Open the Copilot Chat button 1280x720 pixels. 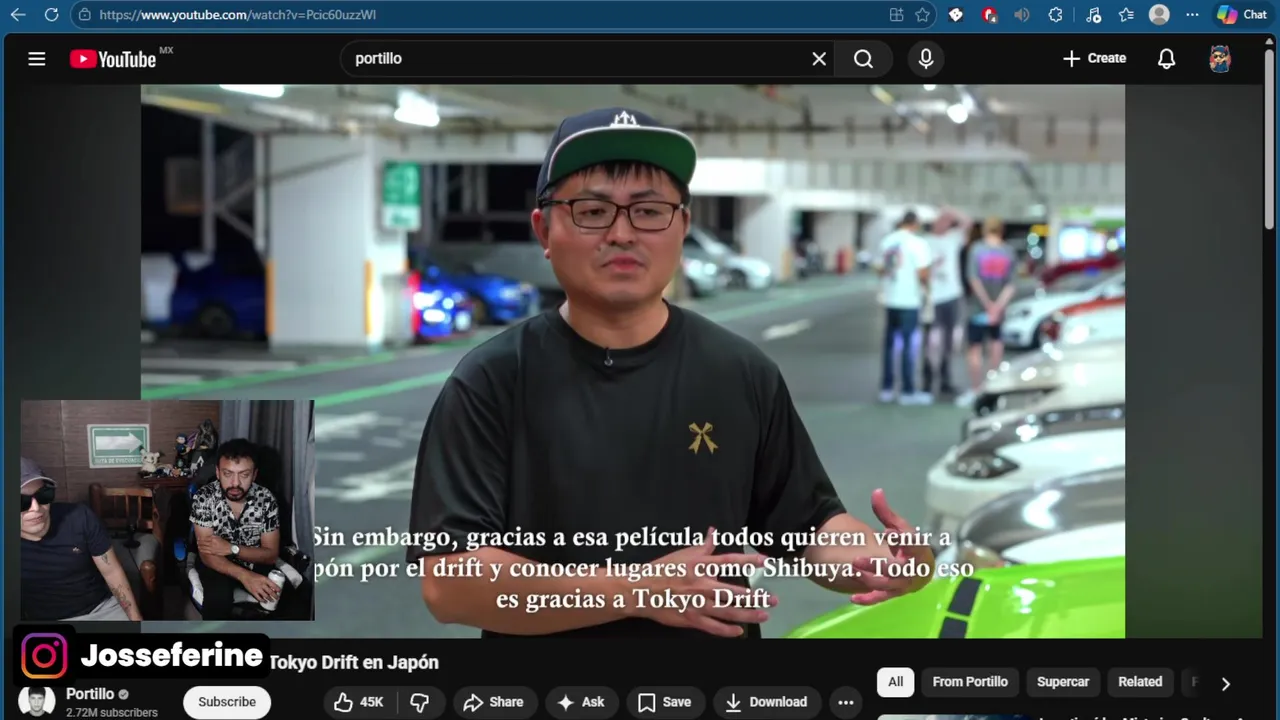pos(1241,15)
